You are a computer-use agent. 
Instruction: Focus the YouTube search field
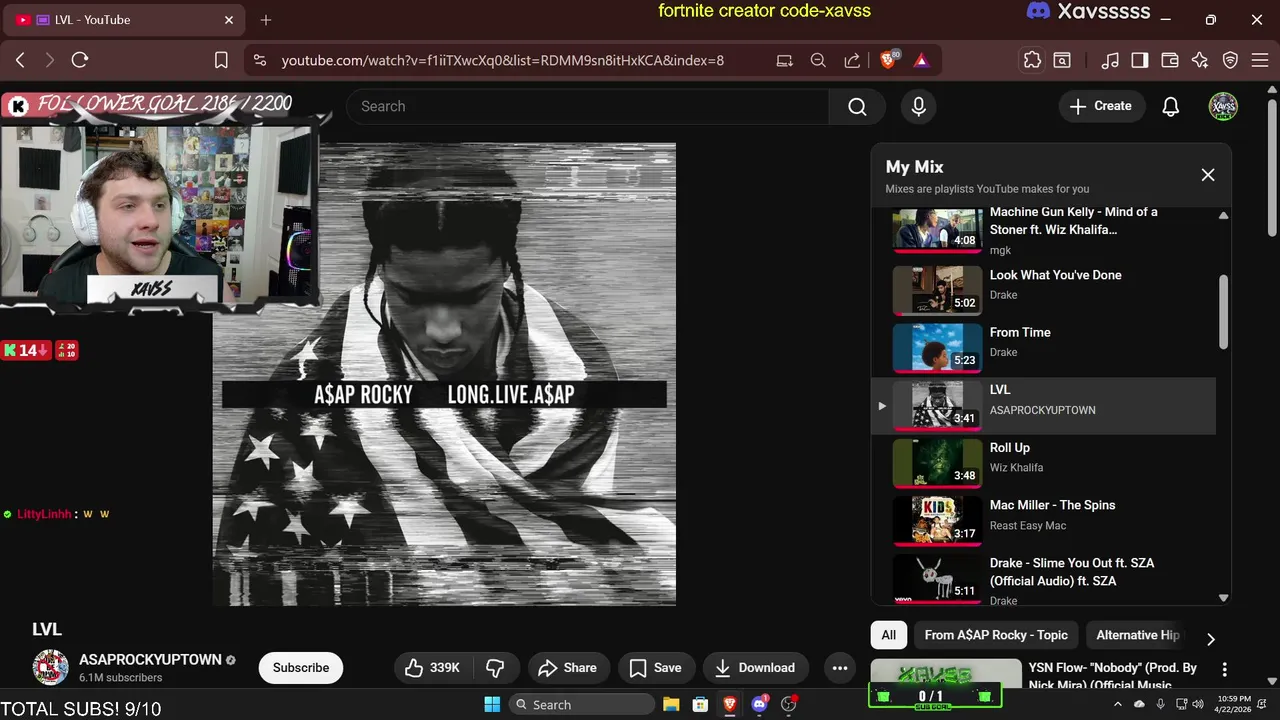[x=587, y=106]
